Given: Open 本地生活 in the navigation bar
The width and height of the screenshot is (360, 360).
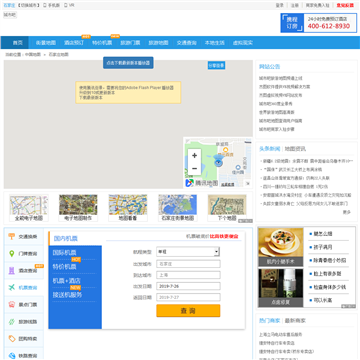Looking at the screenshot, I should point(215,43).
